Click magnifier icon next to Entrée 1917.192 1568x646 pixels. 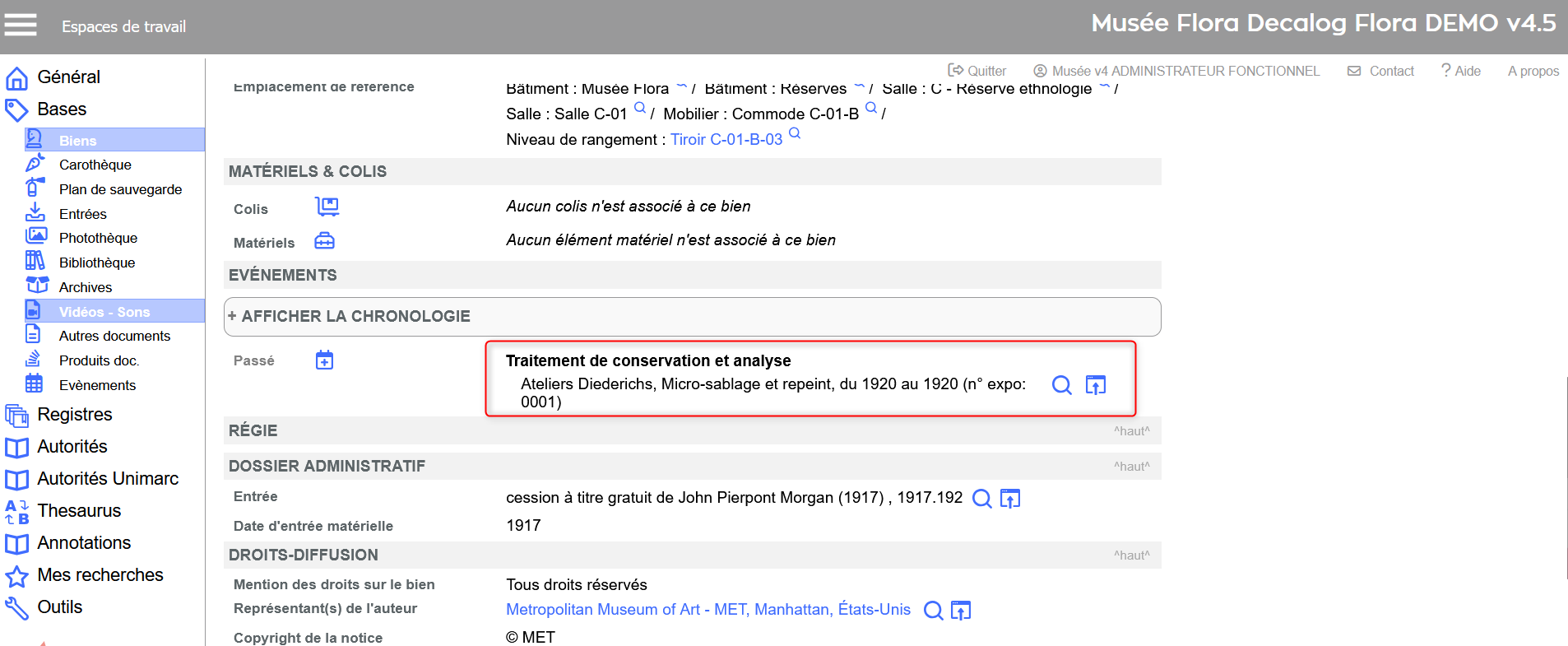click(x=981, y=499)
